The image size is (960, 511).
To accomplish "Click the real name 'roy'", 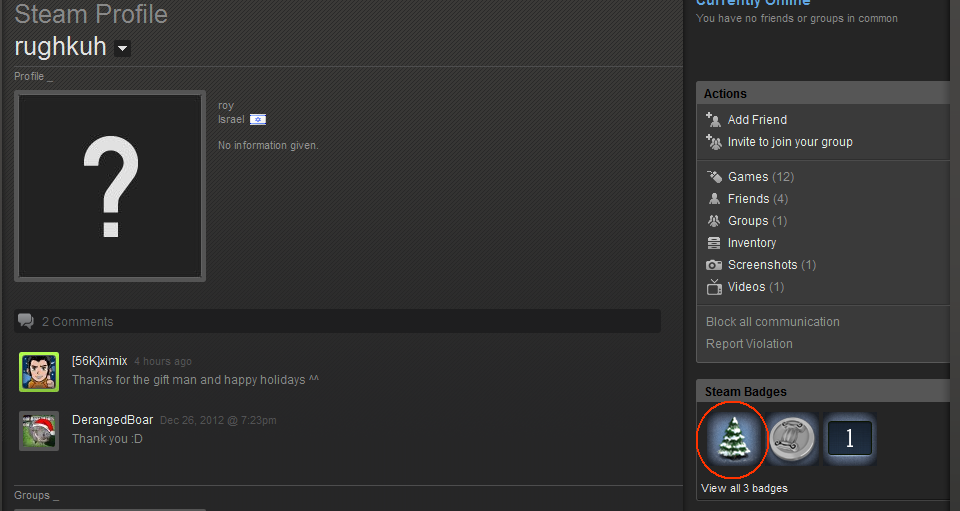I will coord(226,106).
